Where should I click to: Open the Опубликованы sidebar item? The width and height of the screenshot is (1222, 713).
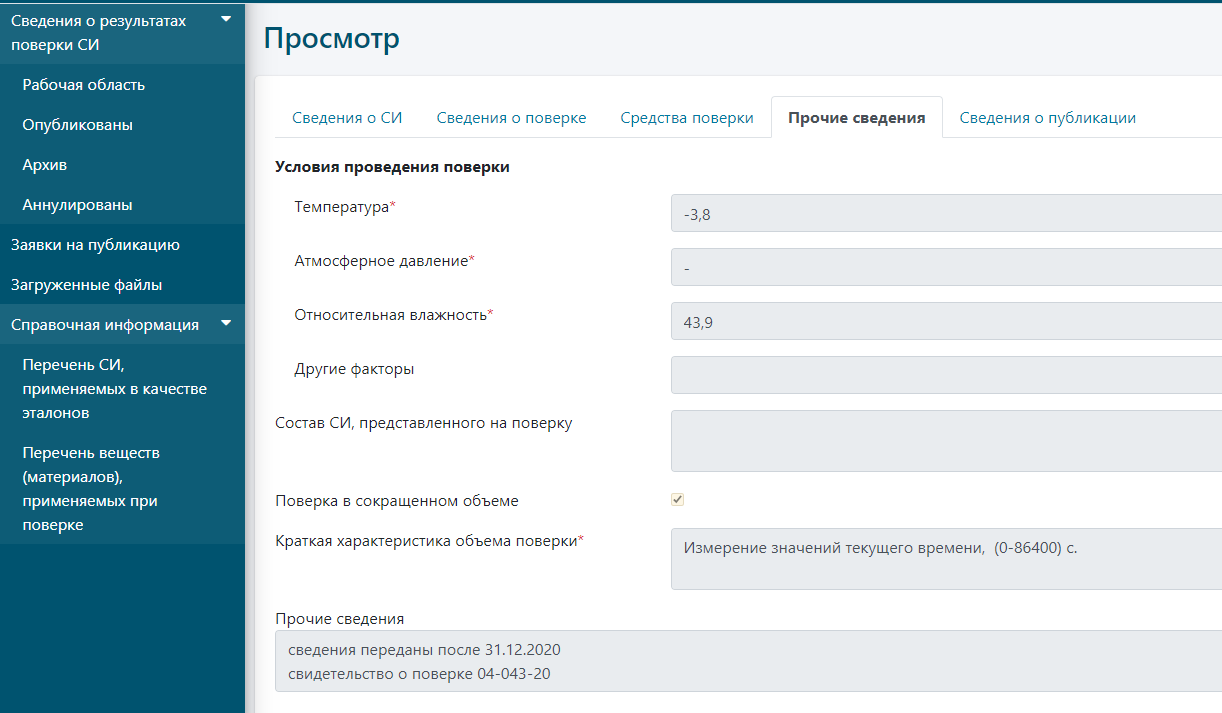[x=78, y=125]
